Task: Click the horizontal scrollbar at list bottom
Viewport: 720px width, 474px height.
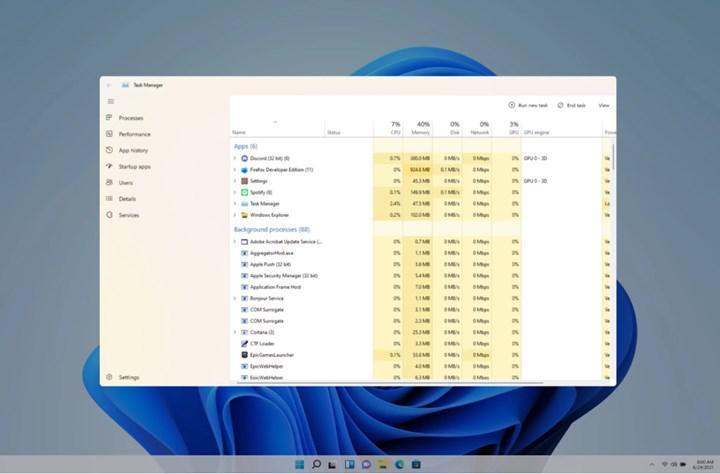Action: [390, 382]
